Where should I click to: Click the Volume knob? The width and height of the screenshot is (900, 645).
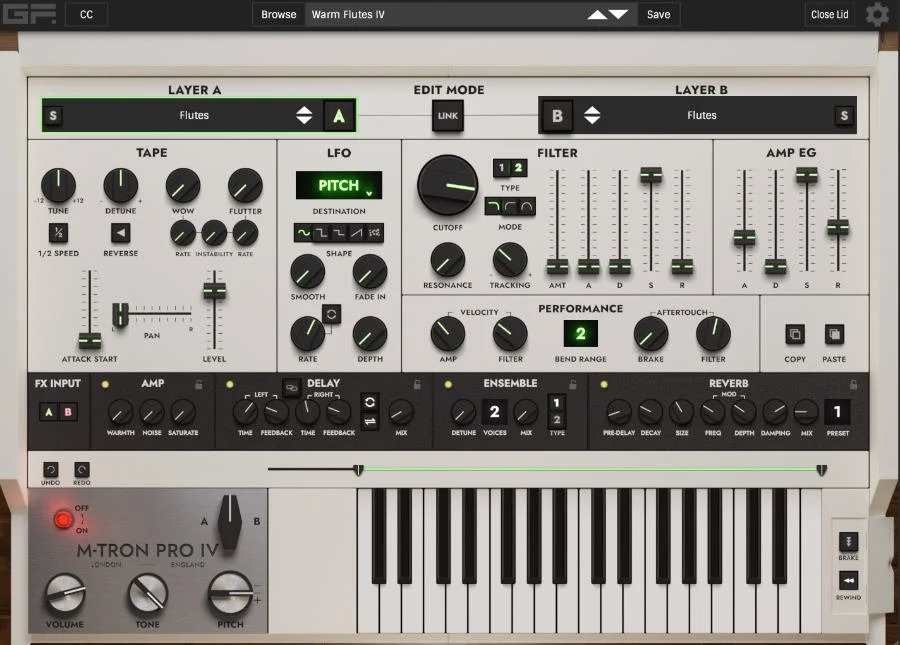(65, 593)
